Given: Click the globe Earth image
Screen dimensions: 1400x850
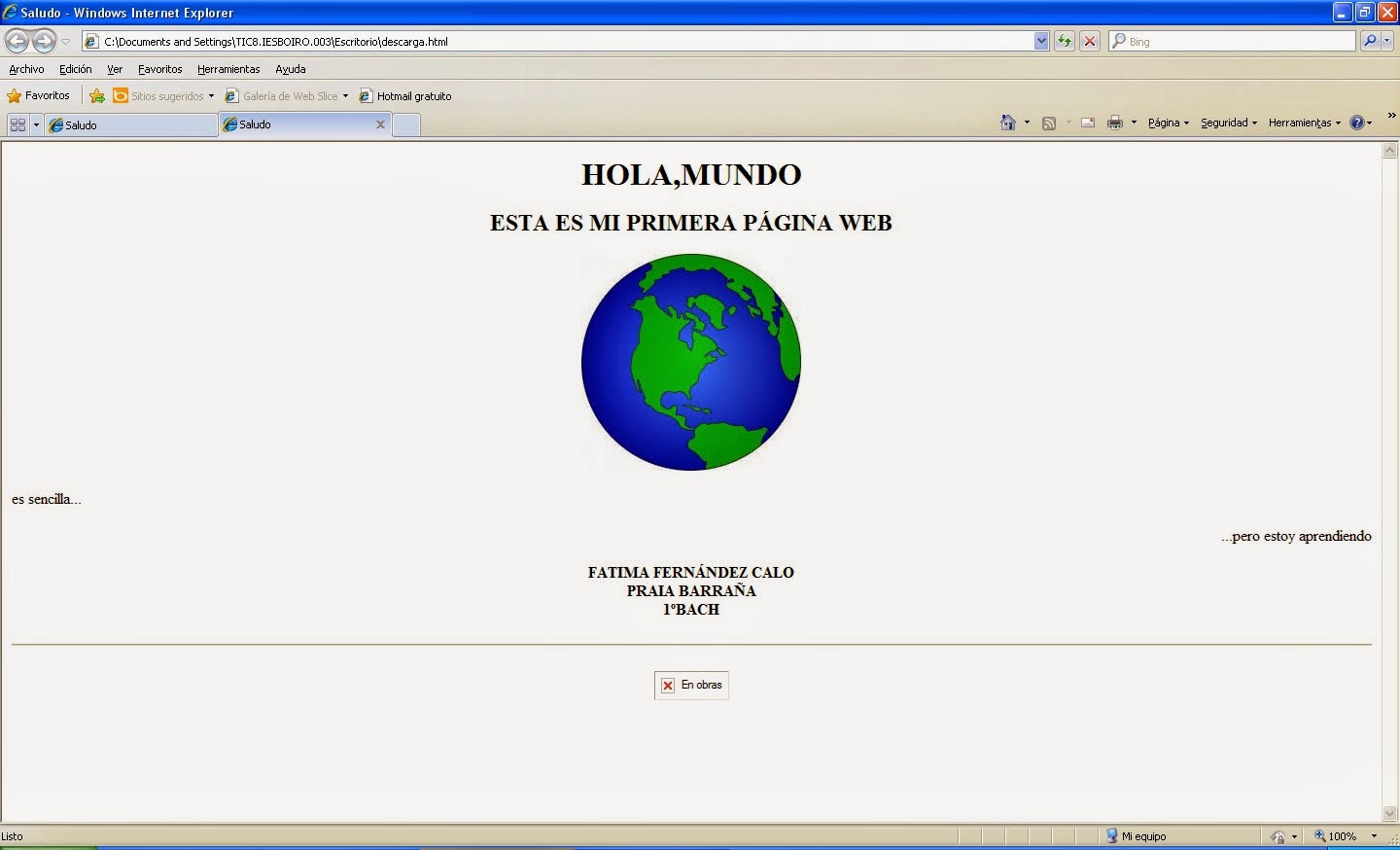Looking at the screenshot, I should pos(691,362).
